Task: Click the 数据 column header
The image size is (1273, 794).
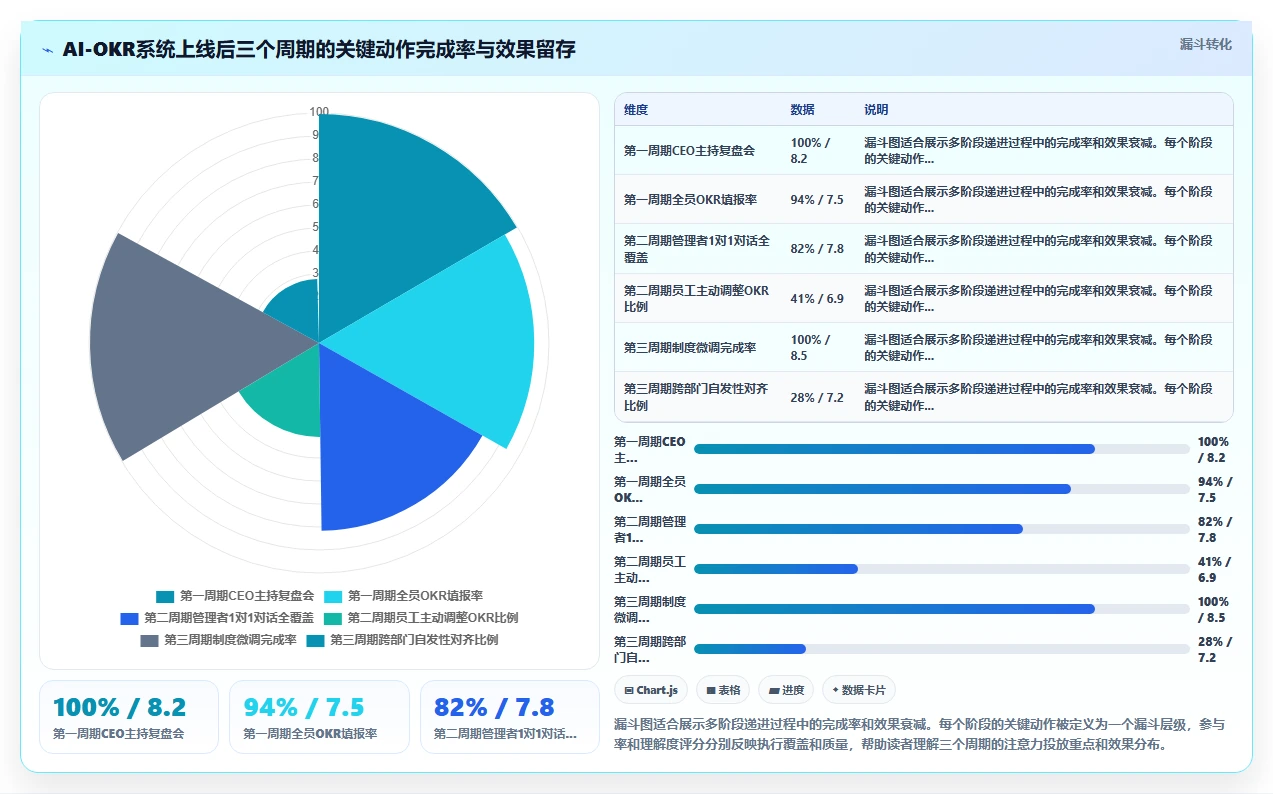Action: point(802,110)
